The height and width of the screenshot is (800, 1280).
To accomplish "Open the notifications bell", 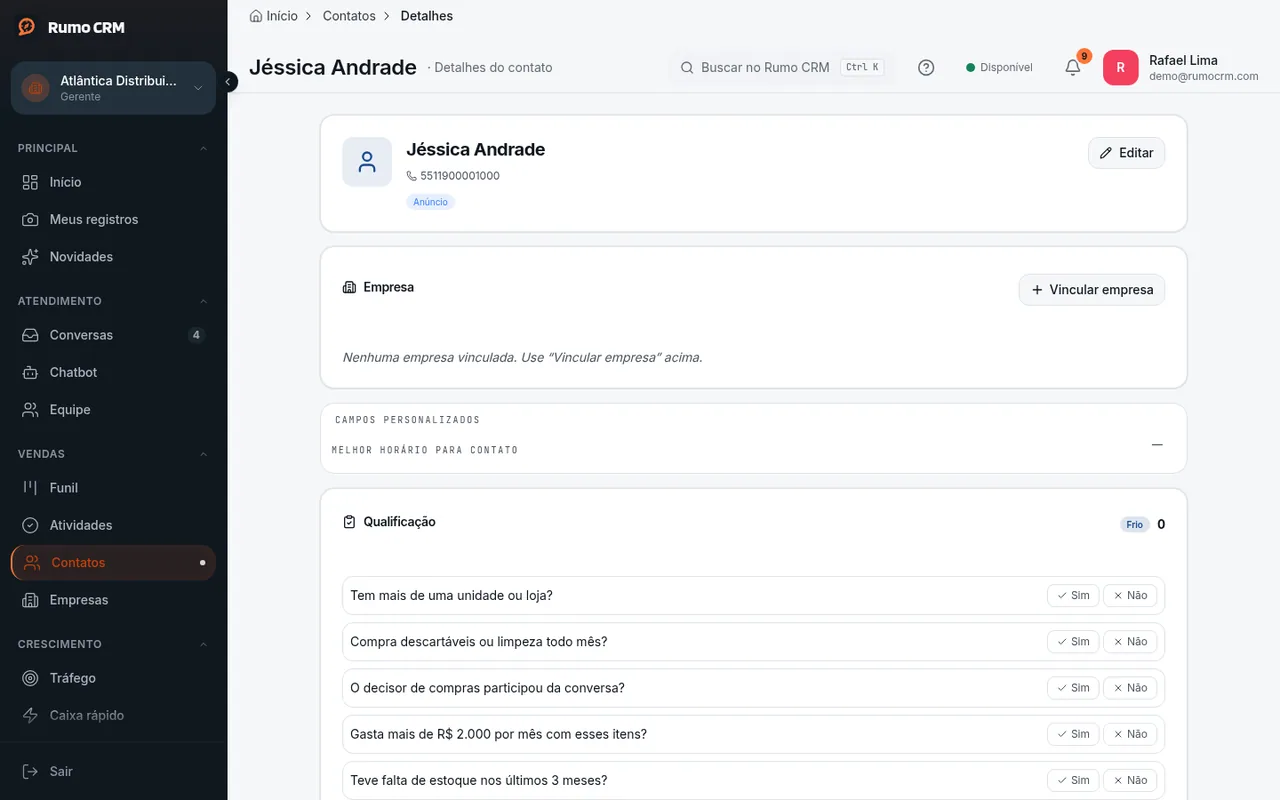I will (x=1072, y=68).
